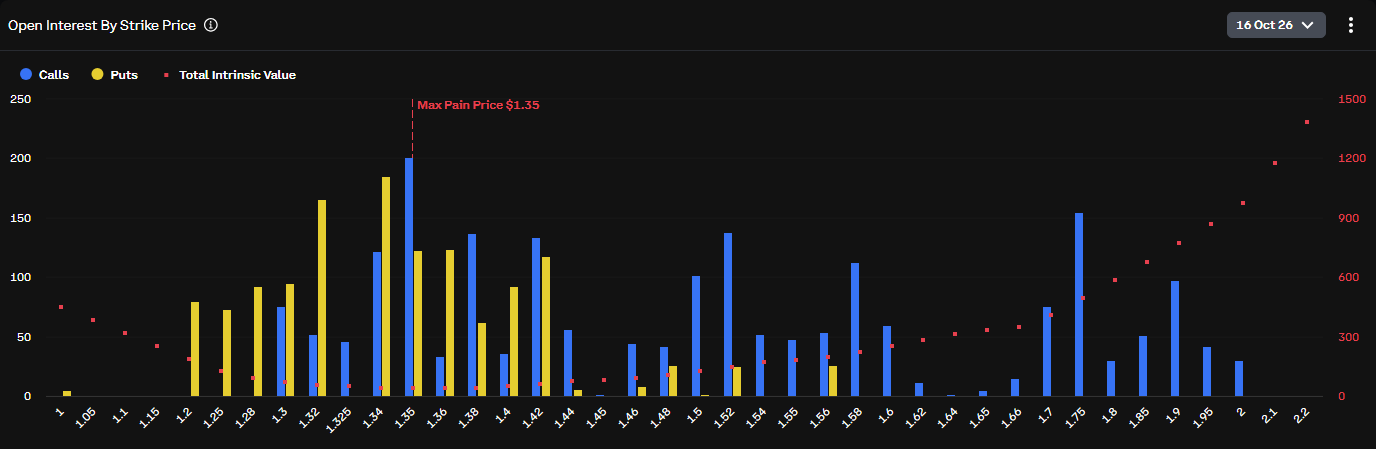
Task: Click the calls bar at strike 1.5
Action: click(x=696, y=336)
